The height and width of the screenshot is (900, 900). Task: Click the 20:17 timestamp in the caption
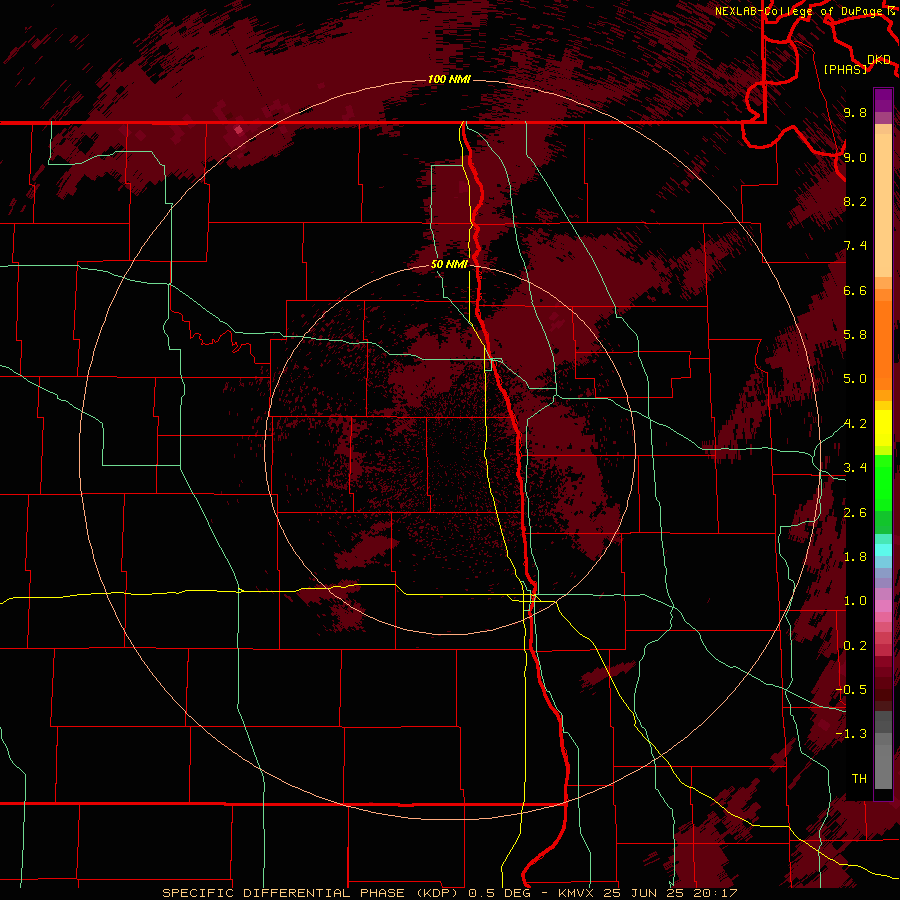click(x=718, y=893)
